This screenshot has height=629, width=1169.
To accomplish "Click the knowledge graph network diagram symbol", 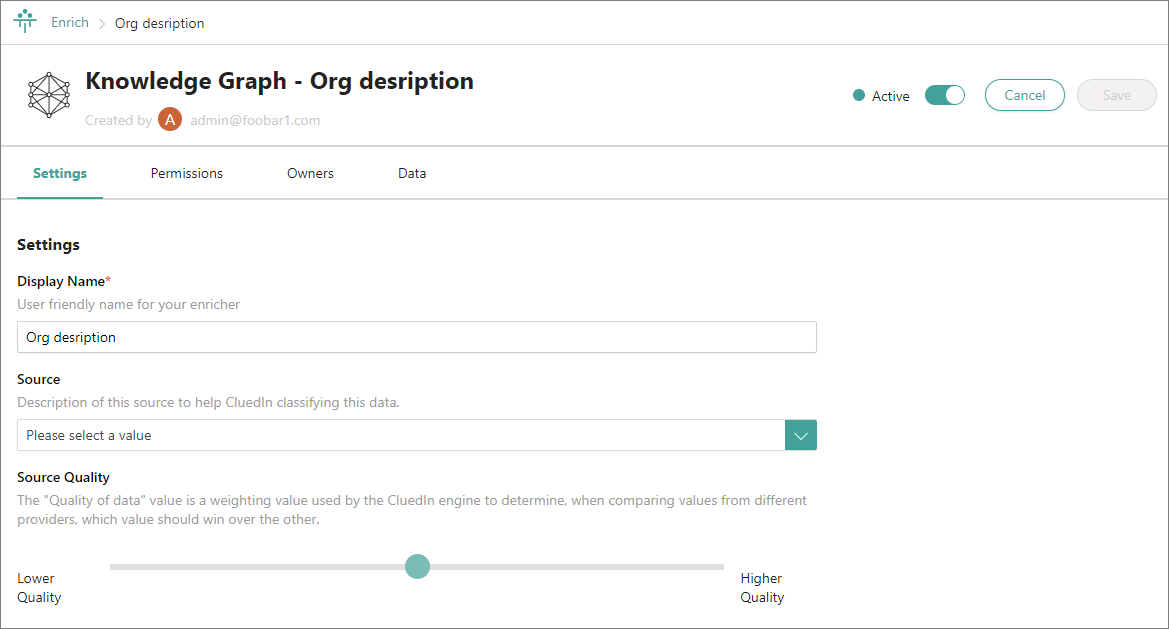I will tap(48, 94).
